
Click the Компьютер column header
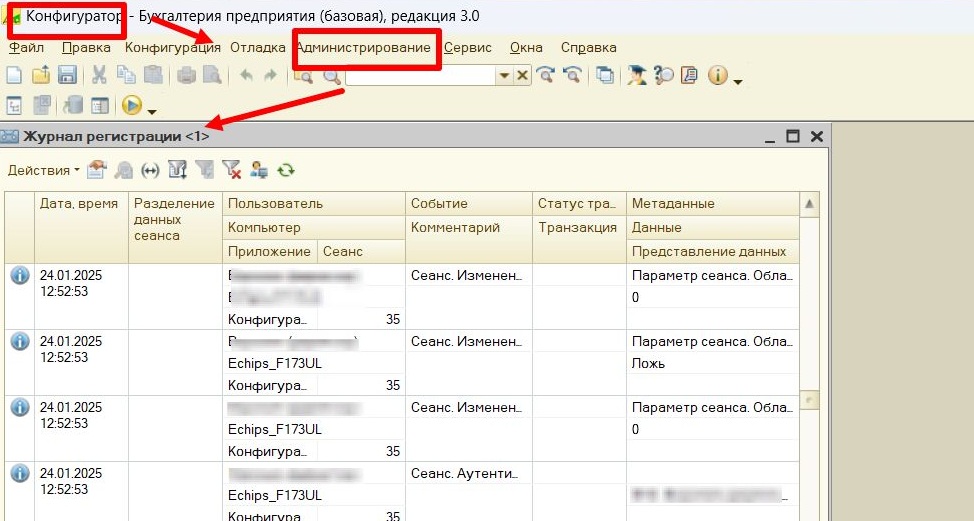[x=314, y=227]
